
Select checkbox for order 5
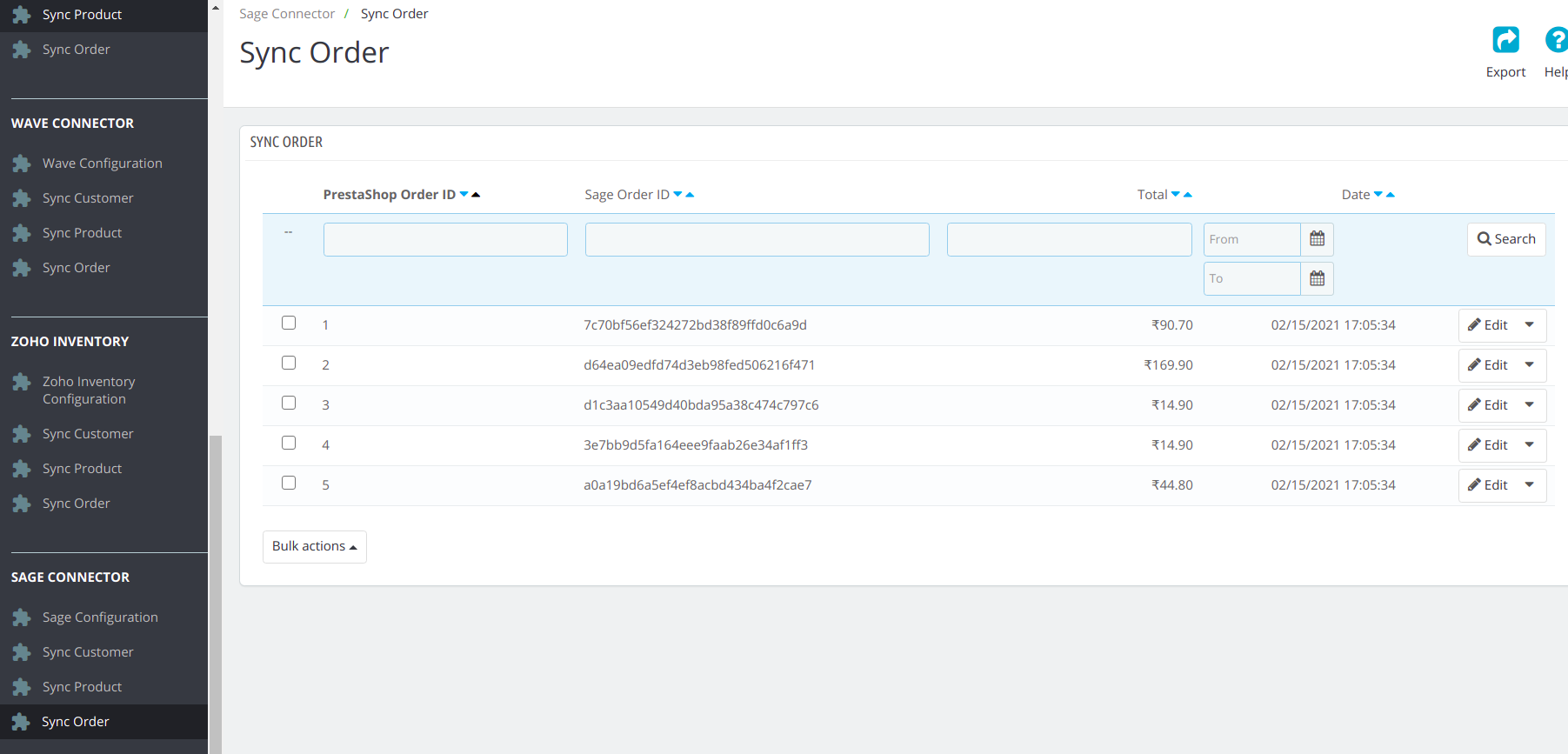click(289, 483)
